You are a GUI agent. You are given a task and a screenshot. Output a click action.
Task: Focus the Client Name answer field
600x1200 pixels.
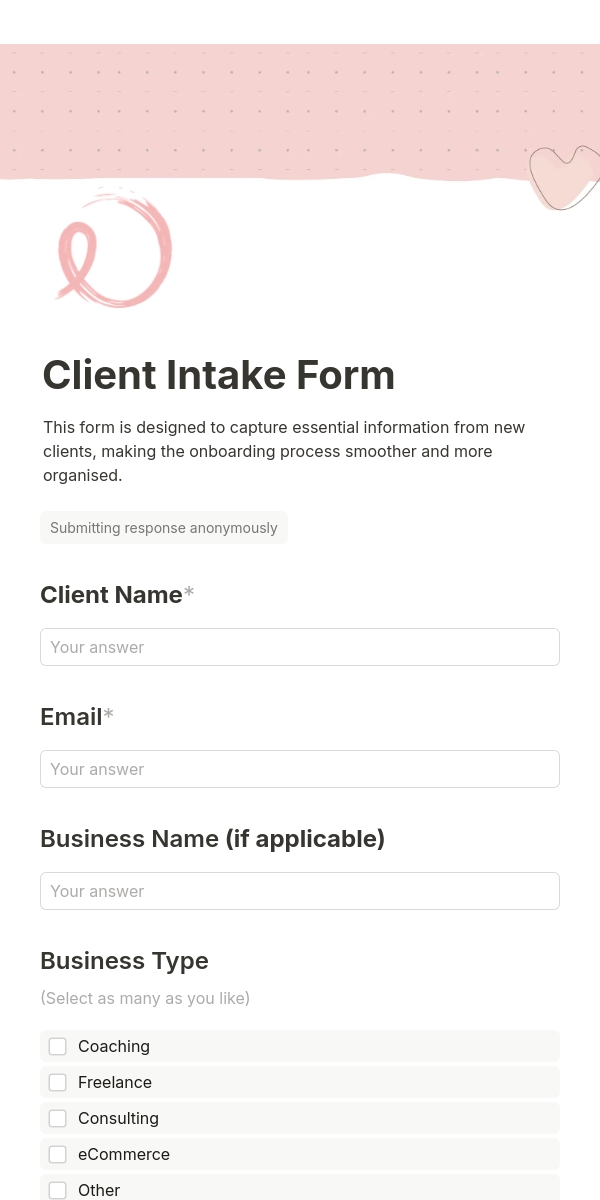(300, 647)
